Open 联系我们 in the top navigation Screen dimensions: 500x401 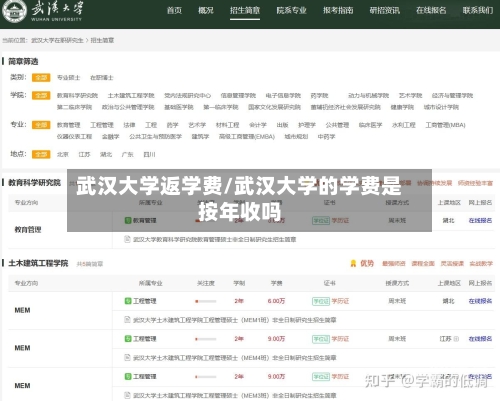point(478,11)
